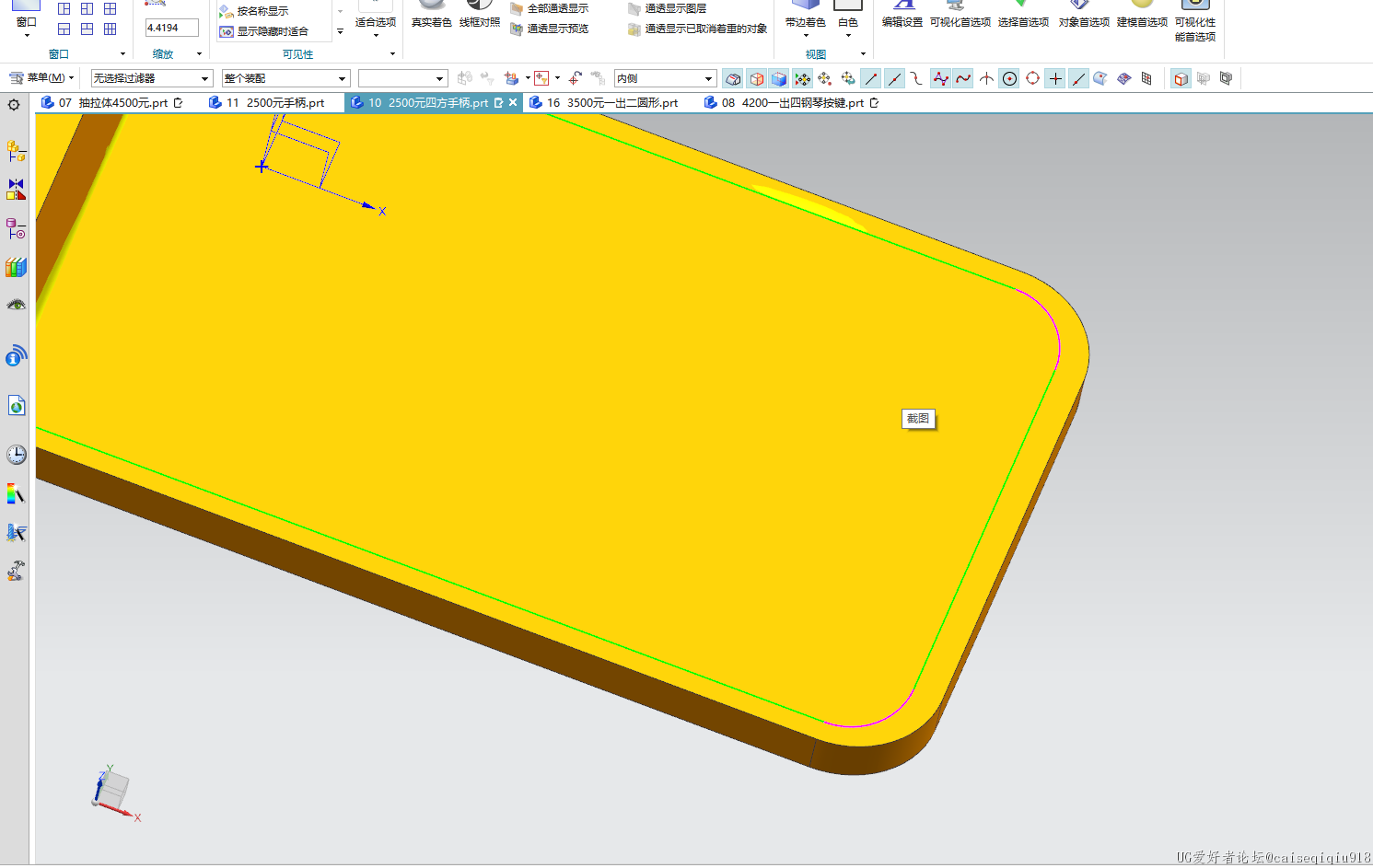Toggle Control Point snap
This screenshot has height=868, width=1373.
916,78
